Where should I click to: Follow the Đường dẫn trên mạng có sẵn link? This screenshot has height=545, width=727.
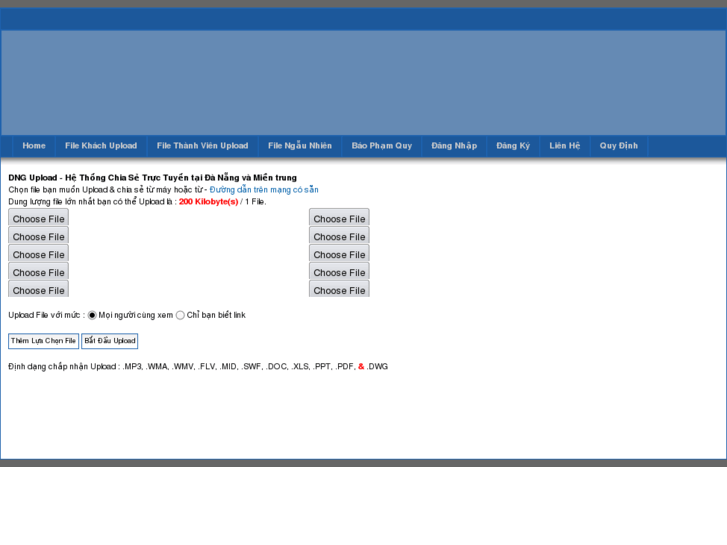click(264, 190)
